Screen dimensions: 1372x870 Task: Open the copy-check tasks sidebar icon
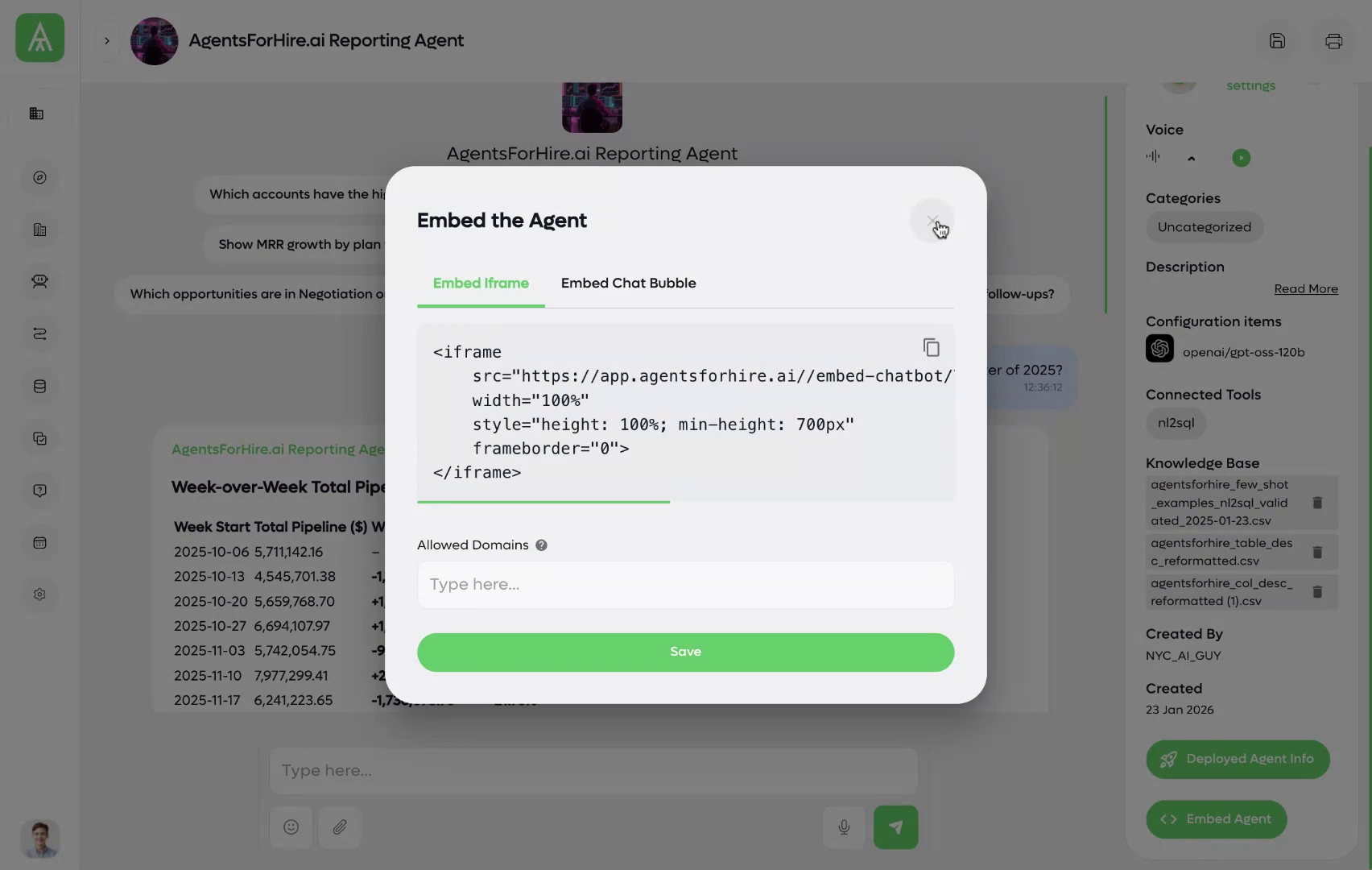click(x=39, y=438)
